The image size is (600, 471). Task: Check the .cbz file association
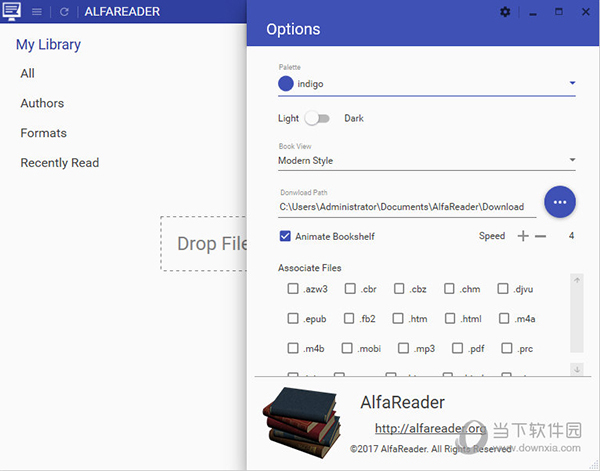399,288
